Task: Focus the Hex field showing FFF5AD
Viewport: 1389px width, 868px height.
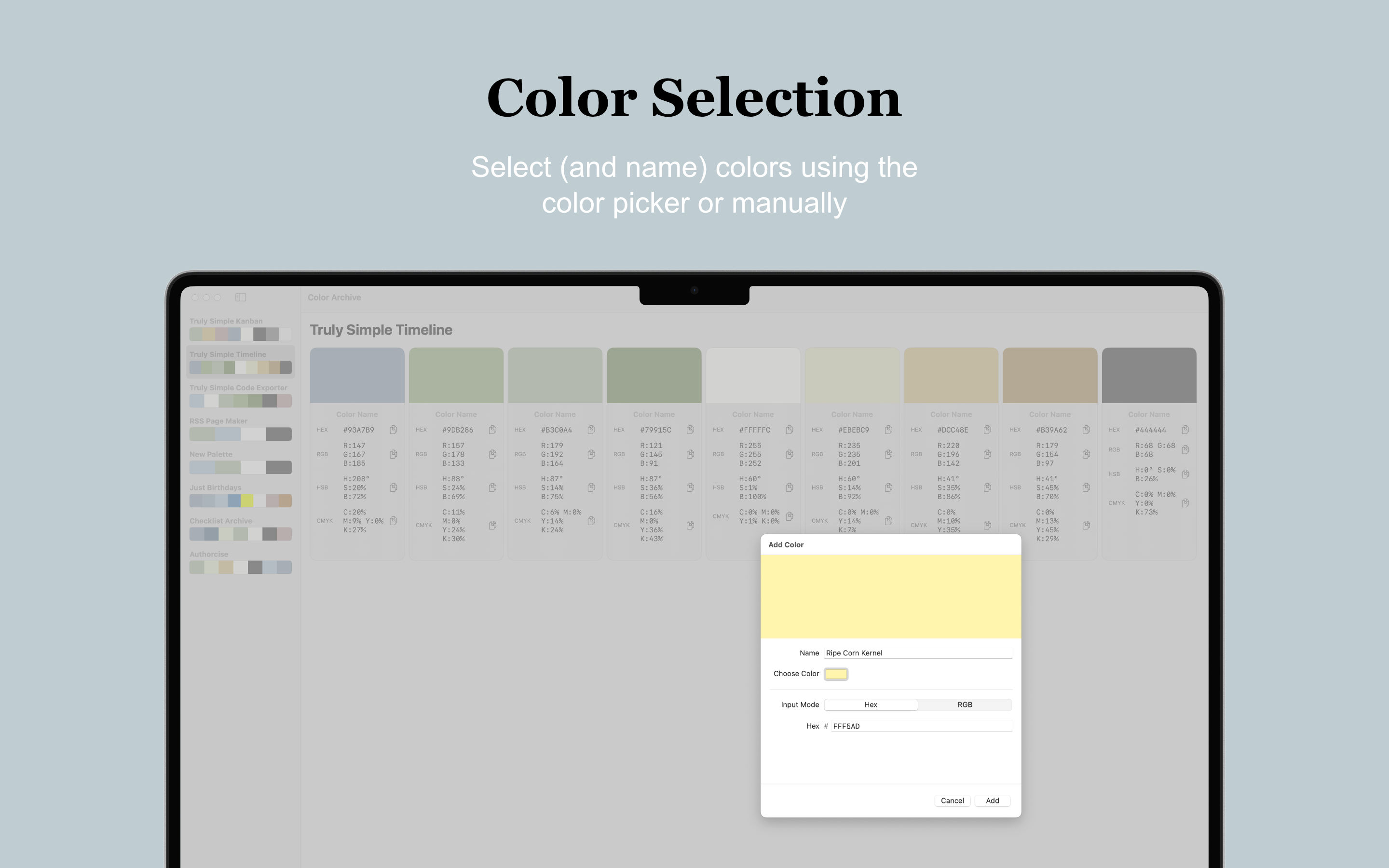Action: [921, 726]
